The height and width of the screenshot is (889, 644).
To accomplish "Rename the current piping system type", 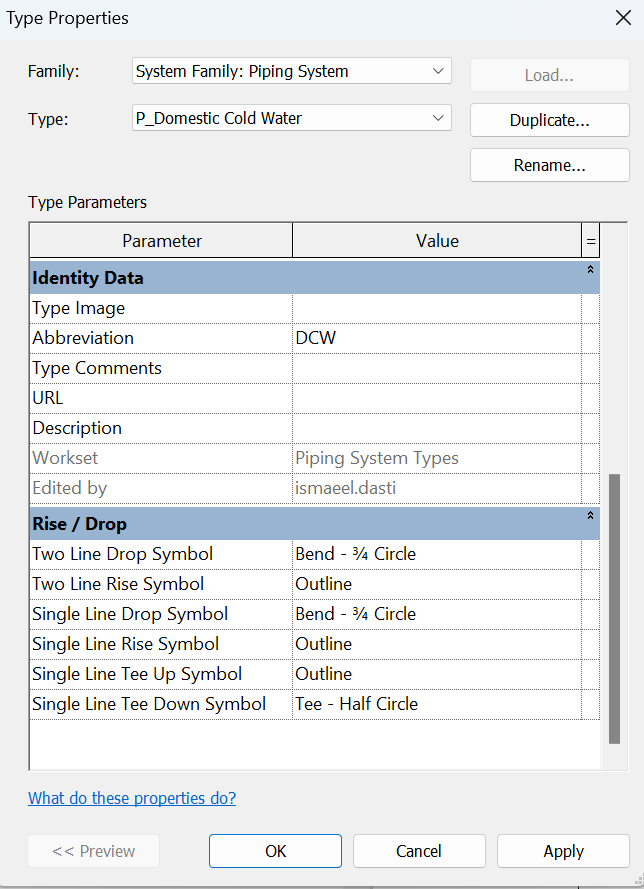I will [x=549, y=165].
